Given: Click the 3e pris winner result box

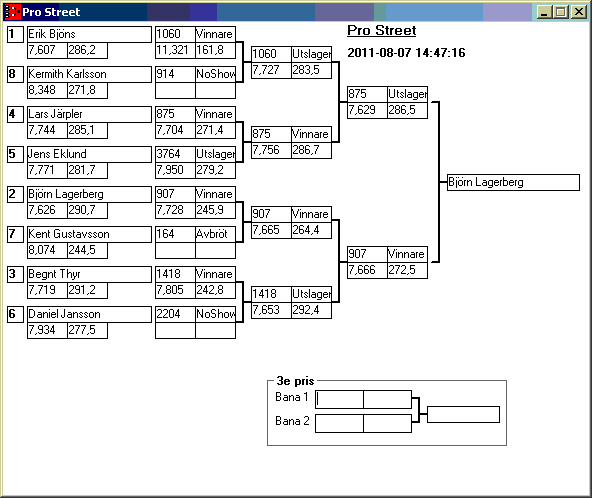Looking at the screenshot, I should coord(463,414).
